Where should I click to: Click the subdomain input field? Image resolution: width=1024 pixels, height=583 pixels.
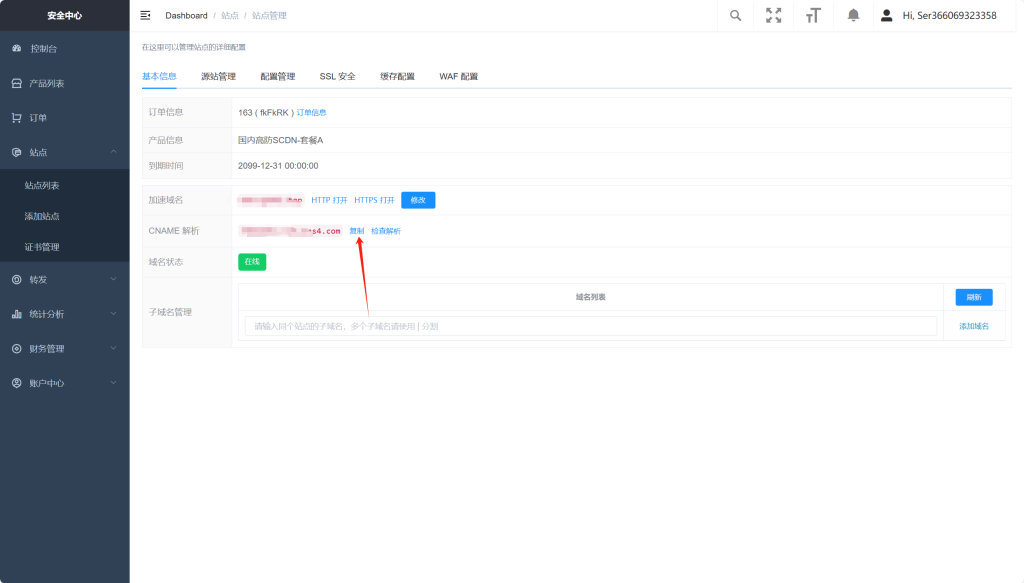pos(590,326)
